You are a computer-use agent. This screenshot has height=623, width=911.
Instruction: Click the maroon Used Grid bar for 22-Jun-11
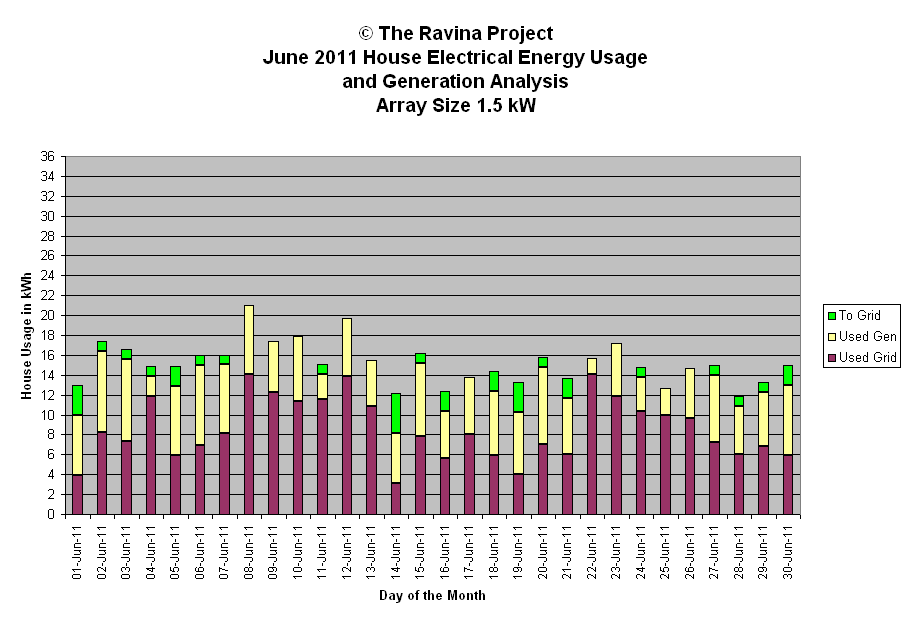592,445
